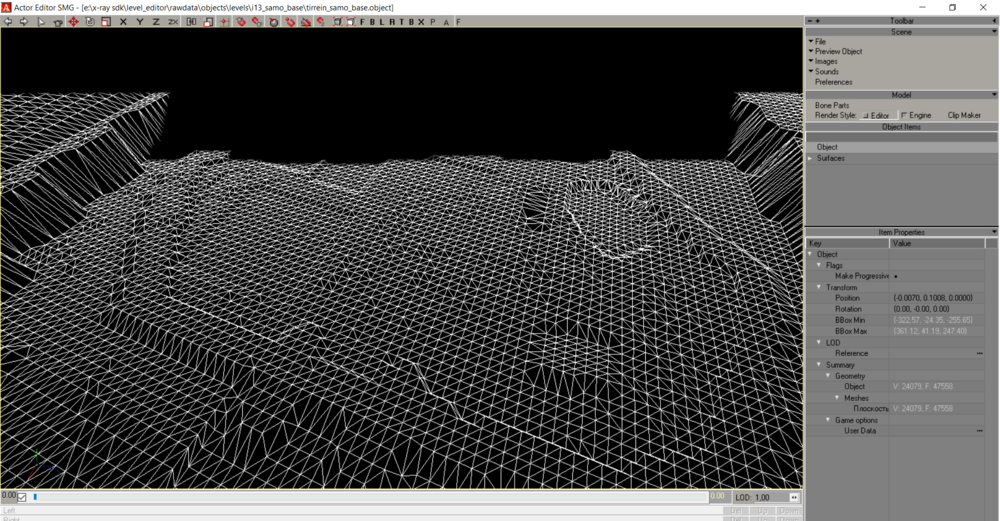
Task: Click the zoom extents selected cube icon
Action: click(x=351, y=22)
